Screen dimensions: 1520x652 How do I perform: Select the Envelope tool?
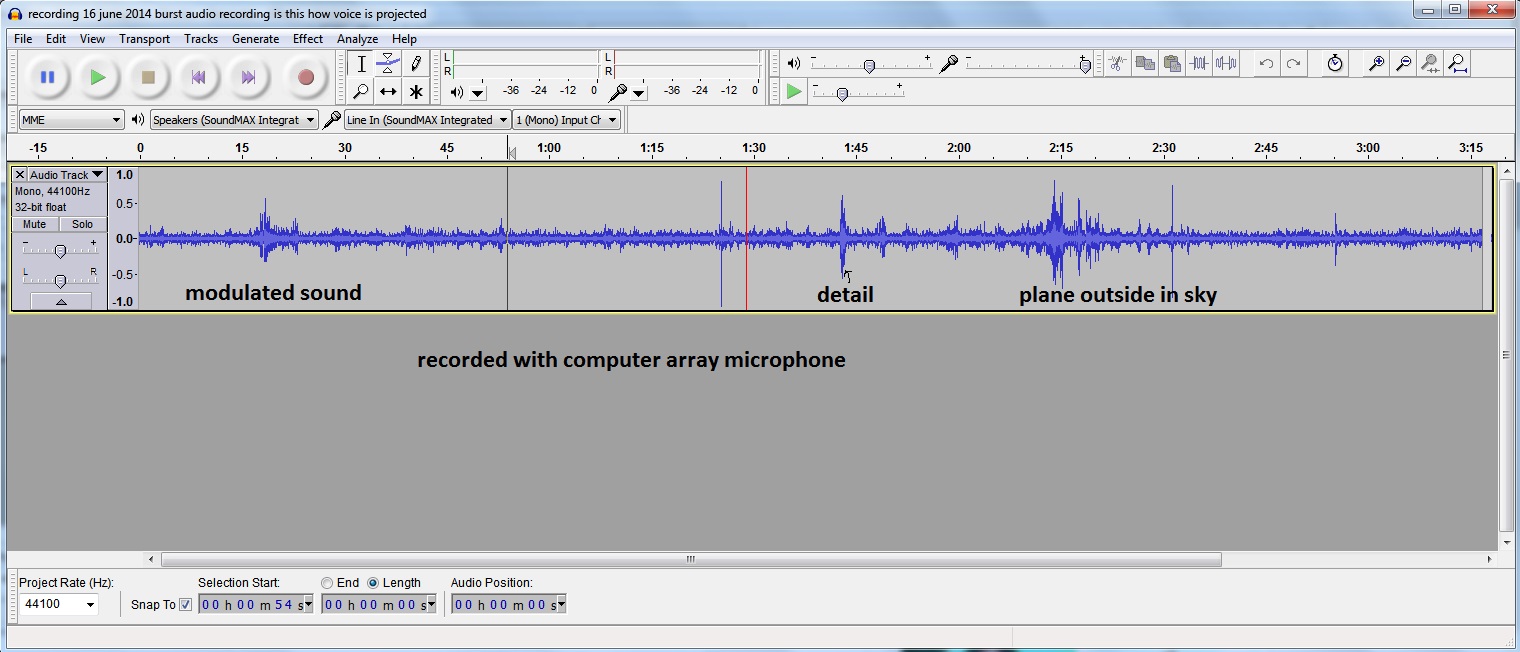coord(388,64)
